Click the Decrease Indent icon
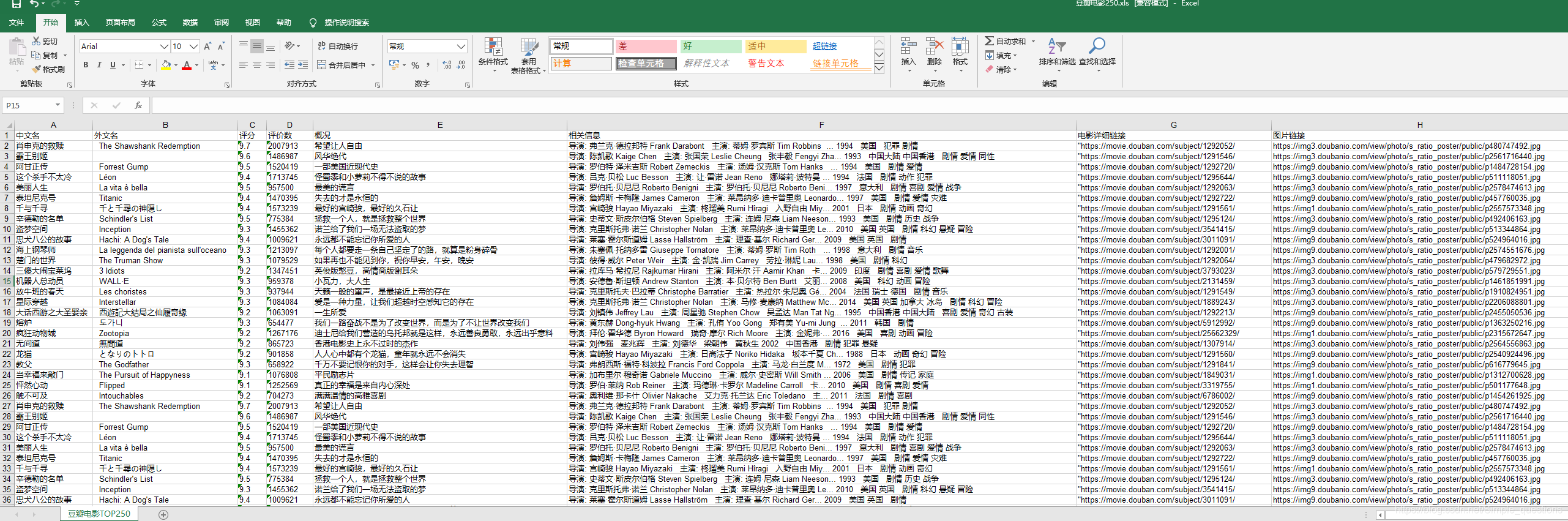1568x521 pixels. [x=289, y=65]
